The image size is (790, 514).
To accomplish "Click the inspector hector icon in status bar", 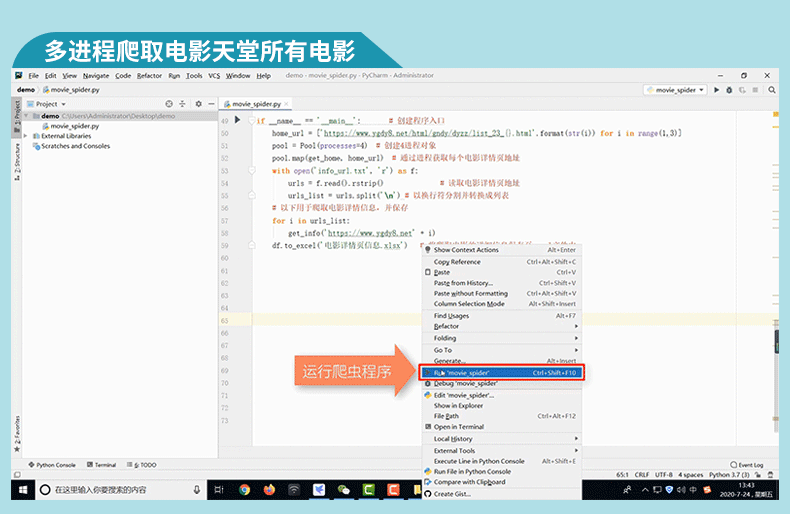I will click(x=770, y=475).
